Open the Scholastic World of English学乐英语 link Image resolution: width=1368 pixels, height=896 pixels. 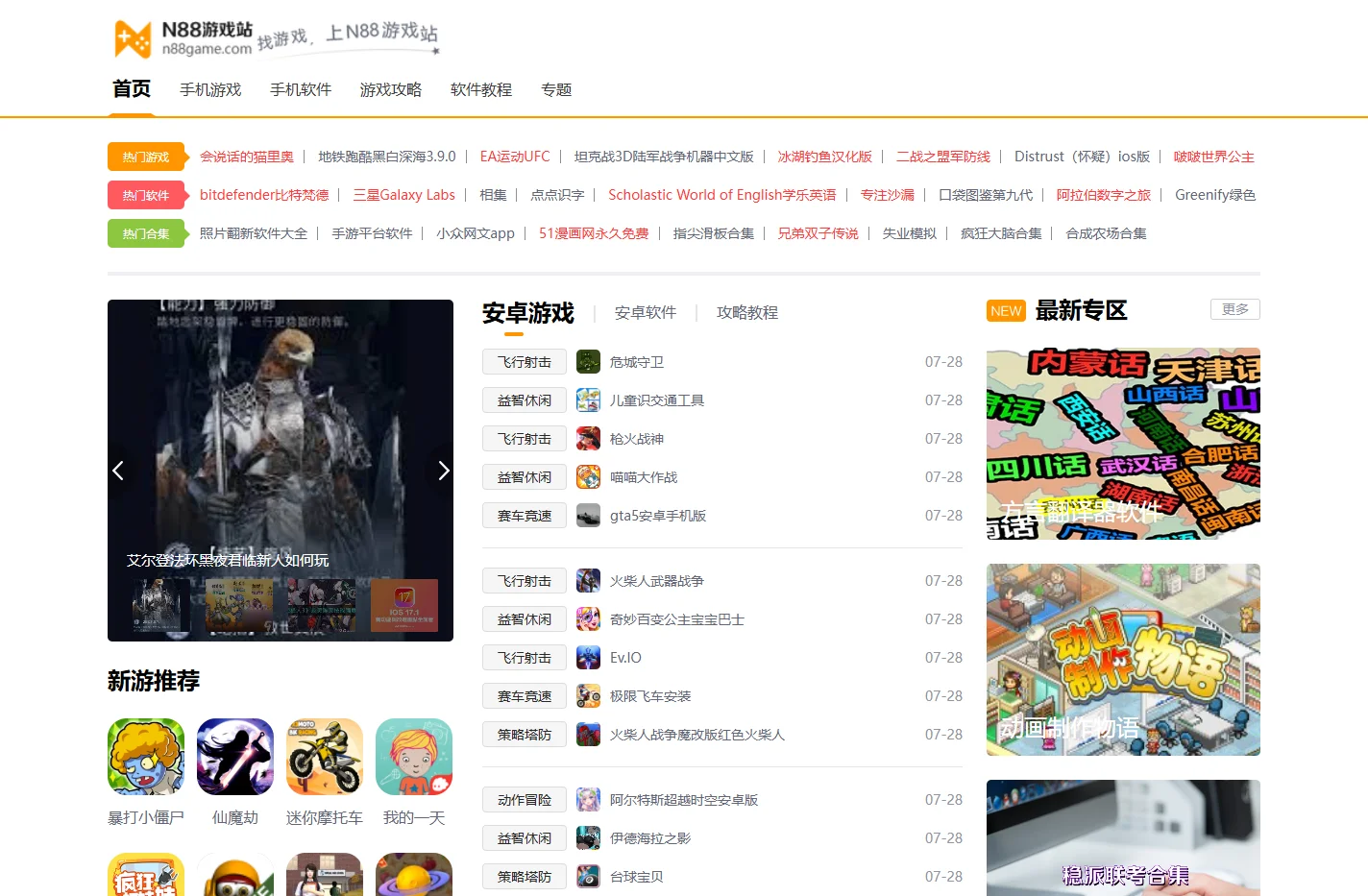click(722, 195)
